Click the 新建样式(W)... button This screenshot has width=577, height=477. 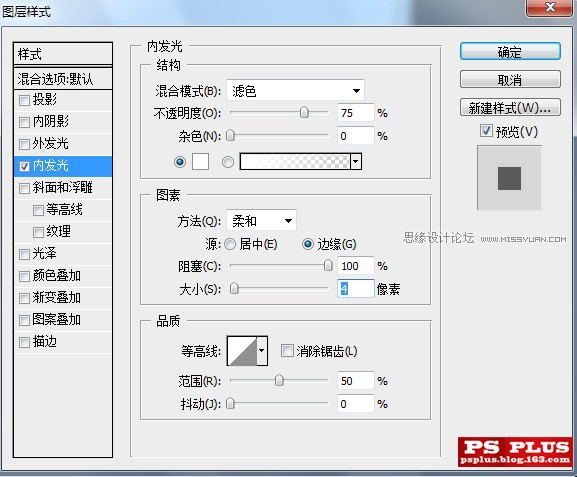510,107
